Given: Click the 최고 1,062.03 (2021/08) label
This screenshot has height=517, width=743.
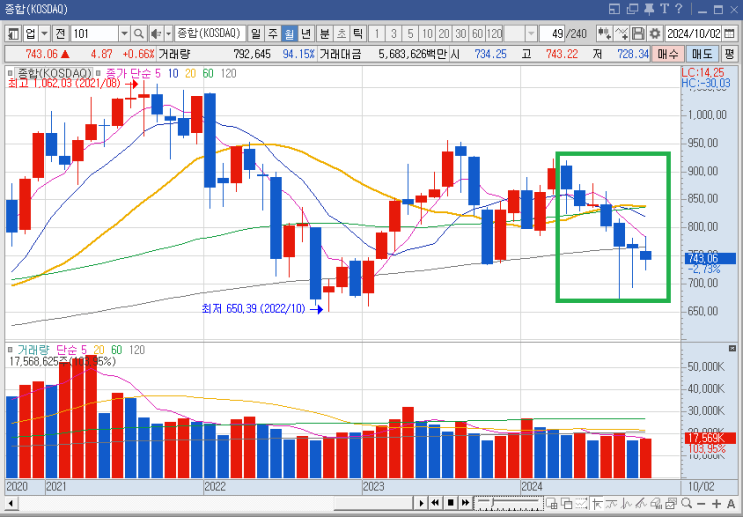Looking at the screenshot, I should pyautogui.click(x=66, y=84).
